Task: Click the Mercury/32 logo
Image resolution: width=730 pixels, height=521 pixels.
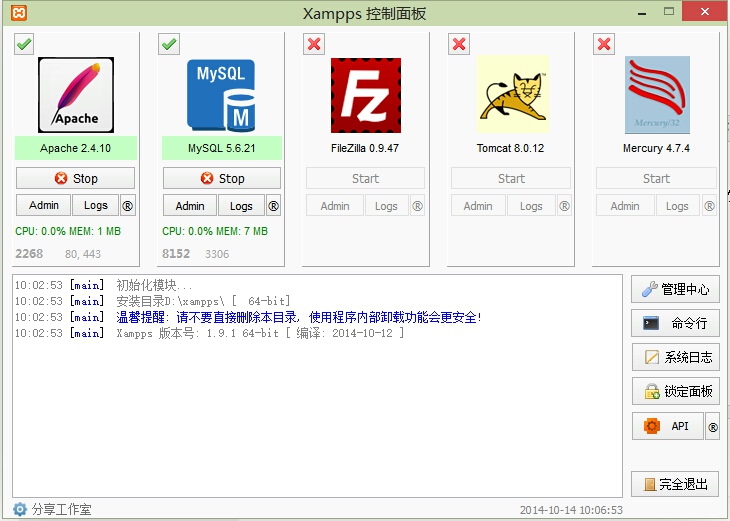Action: (x=657, y=95)
